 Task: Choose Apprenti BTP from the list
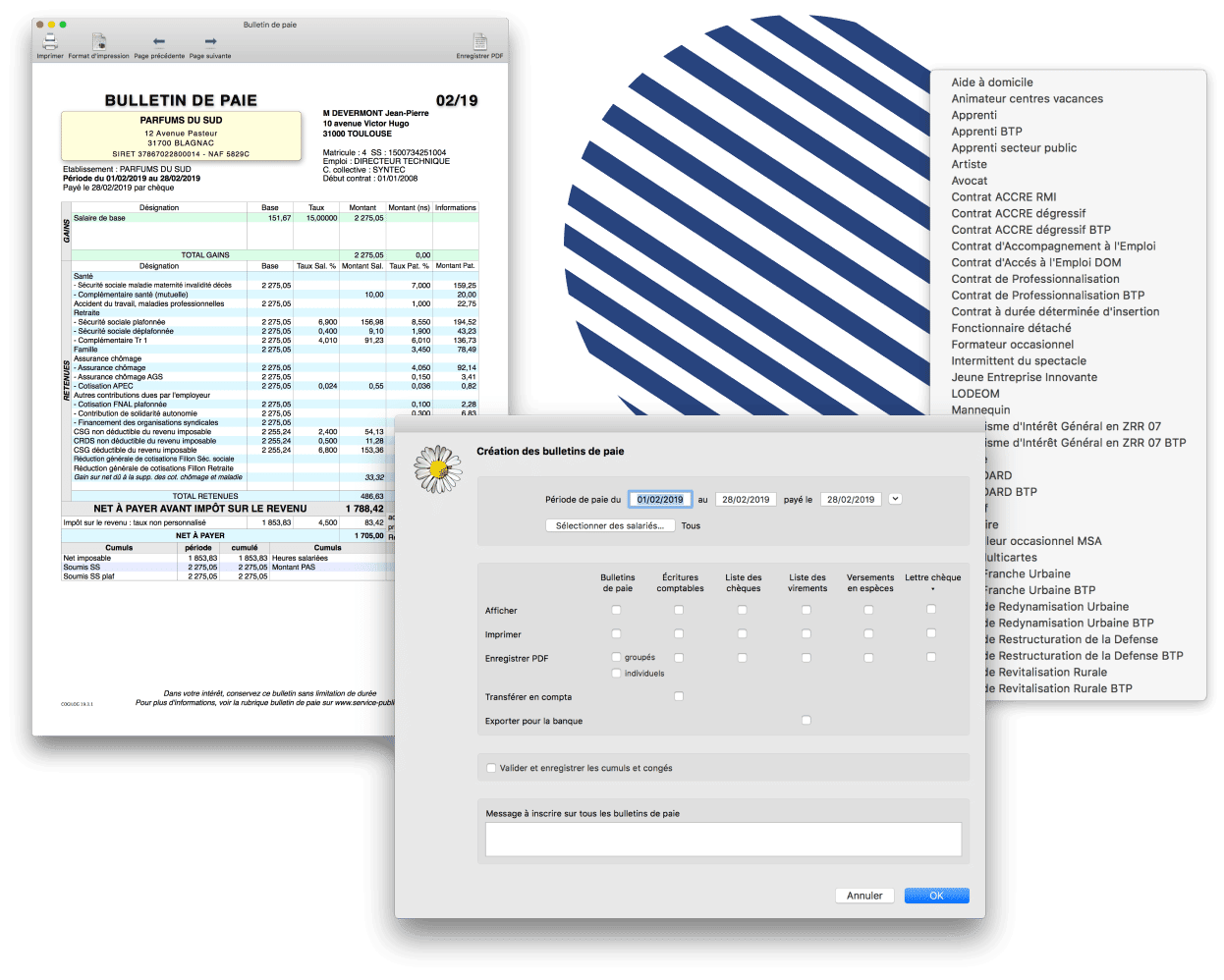(986, 132)
